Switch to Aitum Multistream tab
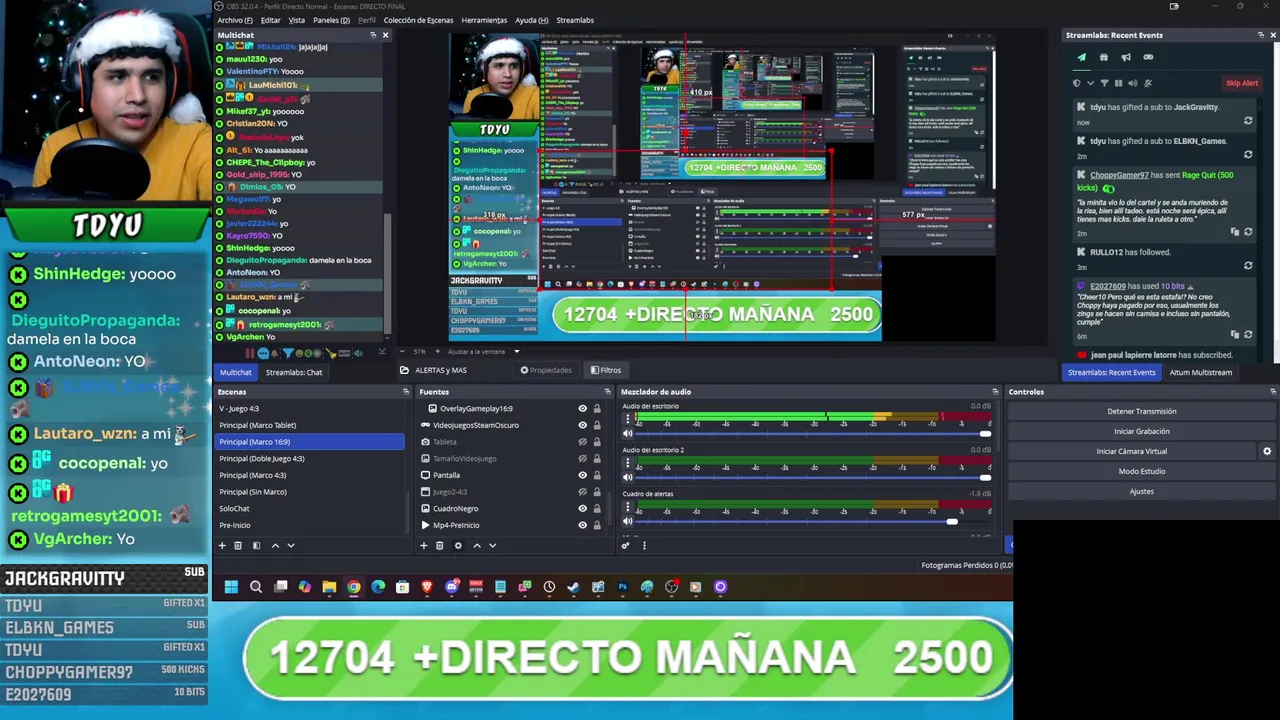Screen dimensions: 1280x720 (x=1200, y=372)
